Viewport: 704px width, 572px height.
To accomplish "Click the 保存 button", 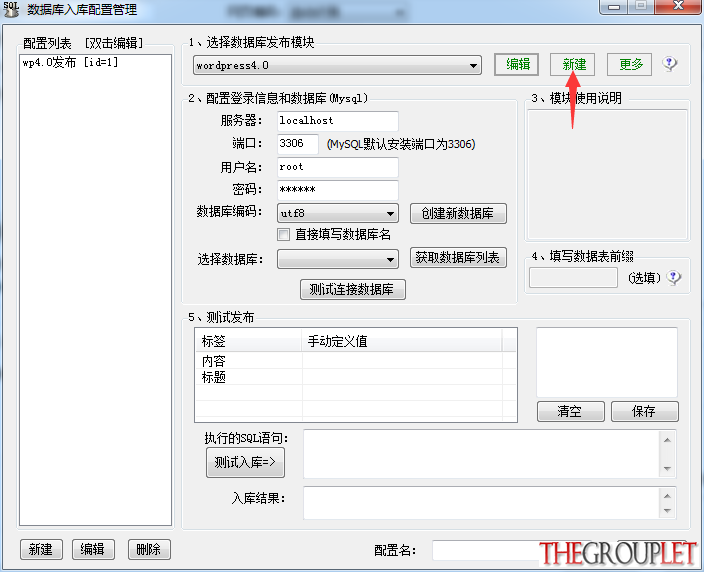I will tap(645, 411).
